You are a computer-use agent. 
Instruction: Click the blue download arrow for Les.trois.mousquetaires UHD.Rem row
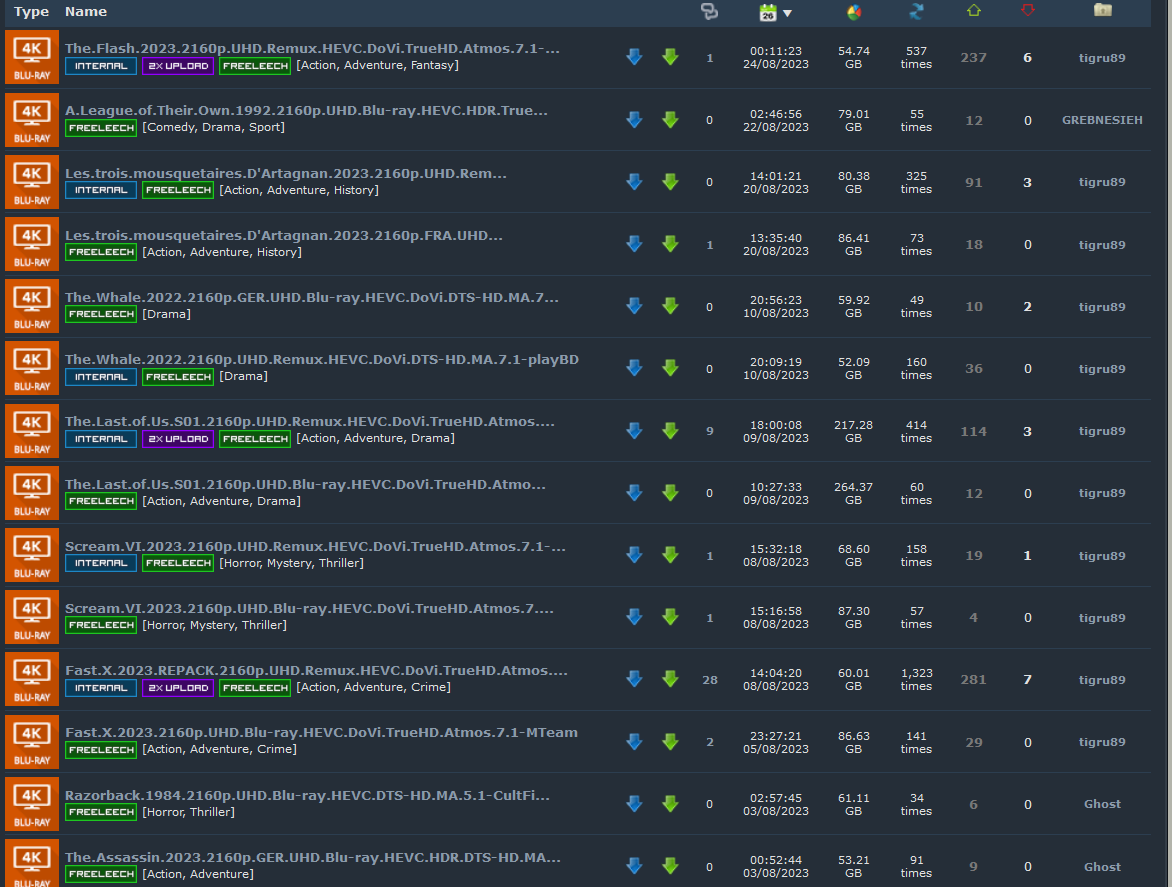pyautogui.click(x=635, y=182)
